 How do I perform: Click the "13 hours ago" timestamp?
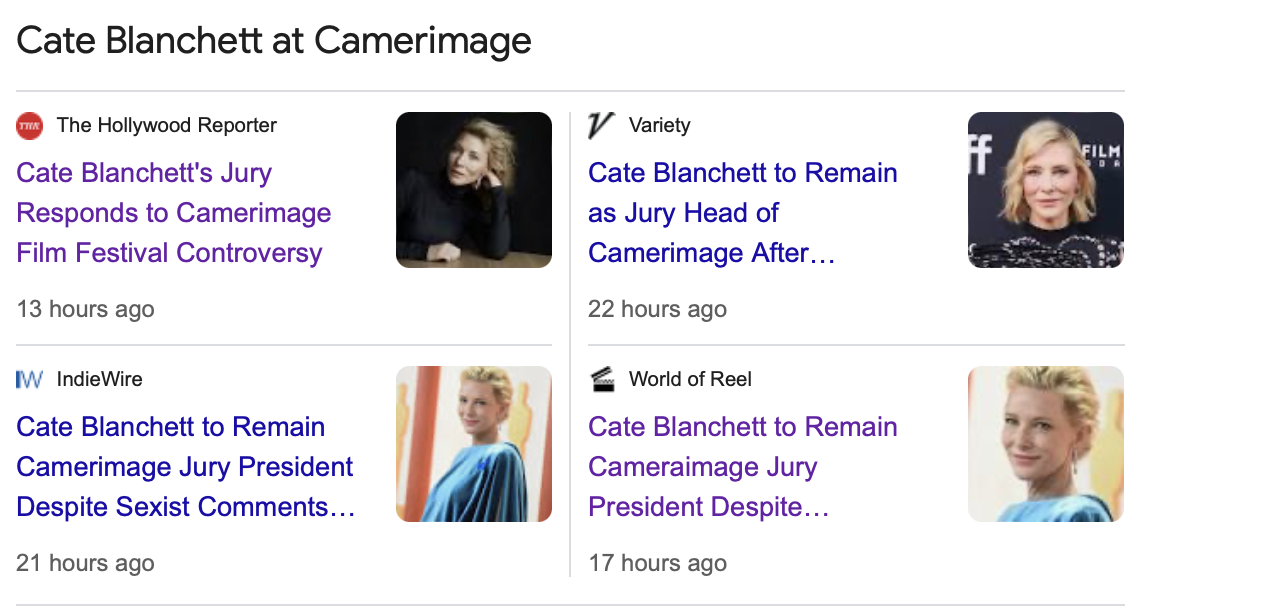86,309
